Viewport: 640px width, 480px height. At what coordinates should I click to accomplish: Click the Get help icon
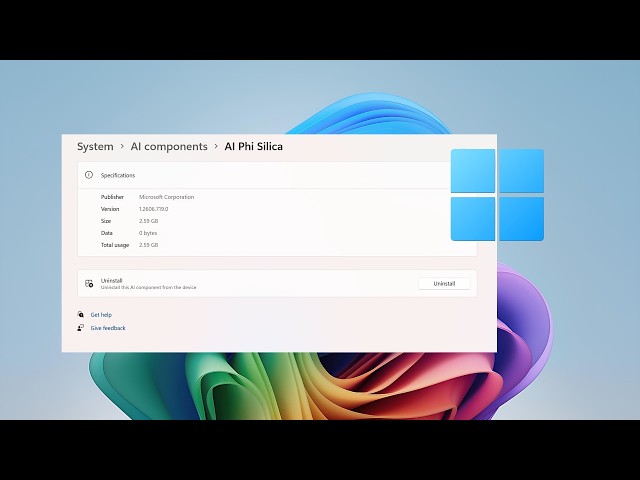pyautogui.click(x=81, y=314)
